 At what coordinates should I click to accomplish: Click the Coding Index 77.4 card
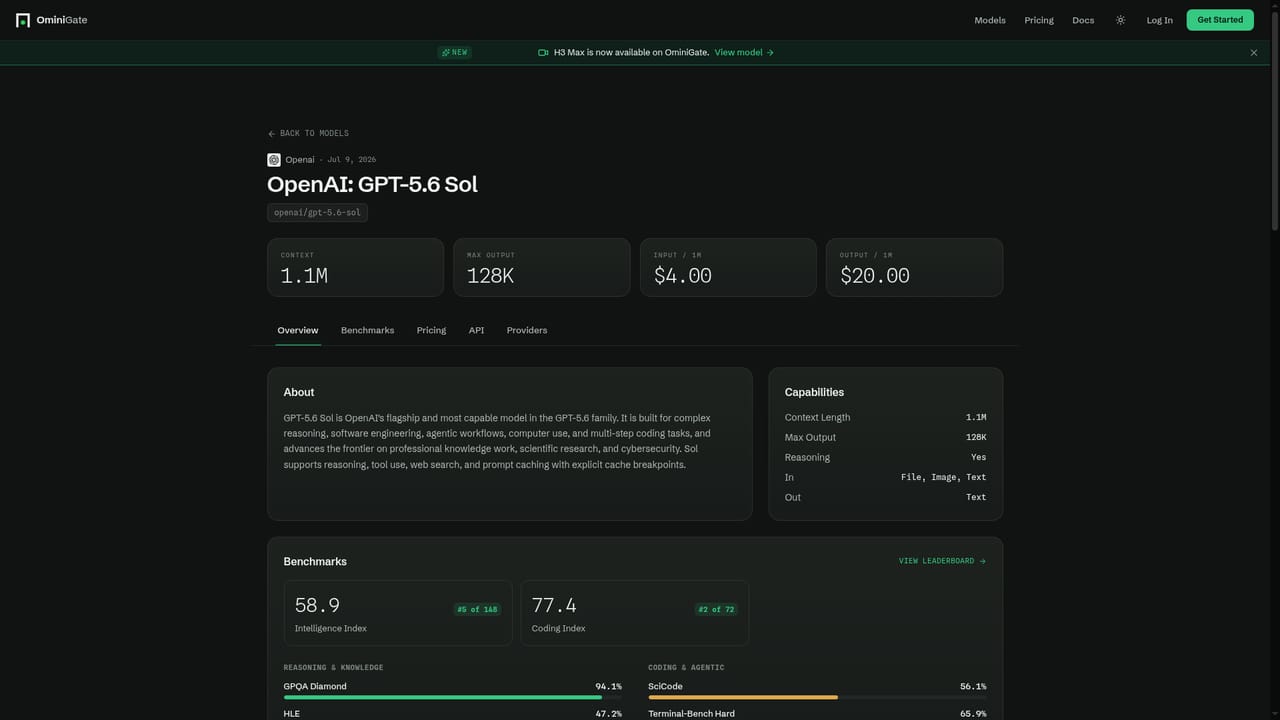(634, 613)
